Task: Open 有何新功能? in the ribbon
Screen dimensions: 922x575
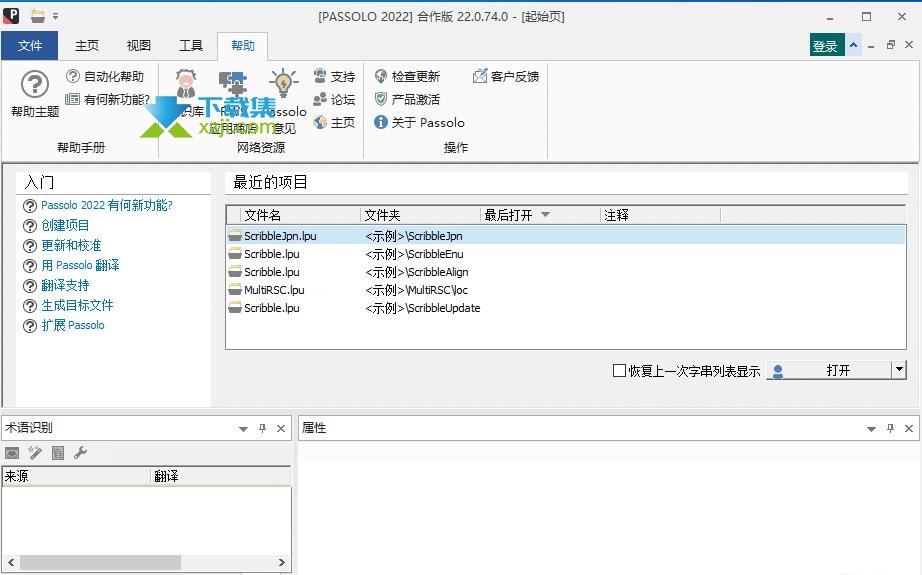Action: click(108, 99)
